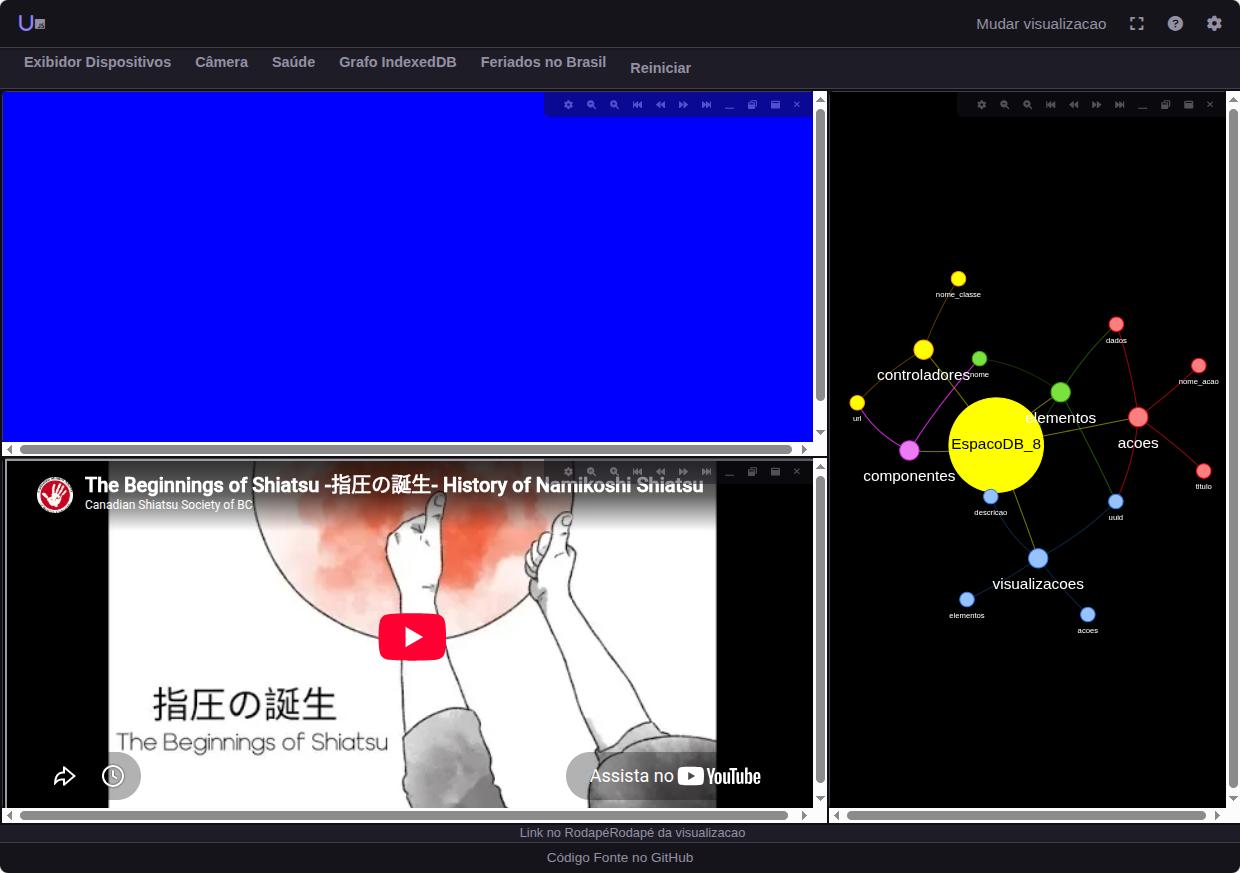1240x873 pixels.
Task: Skip to first in blue panel toolbar
Action: pyautogui.click(x=637, y=105)
